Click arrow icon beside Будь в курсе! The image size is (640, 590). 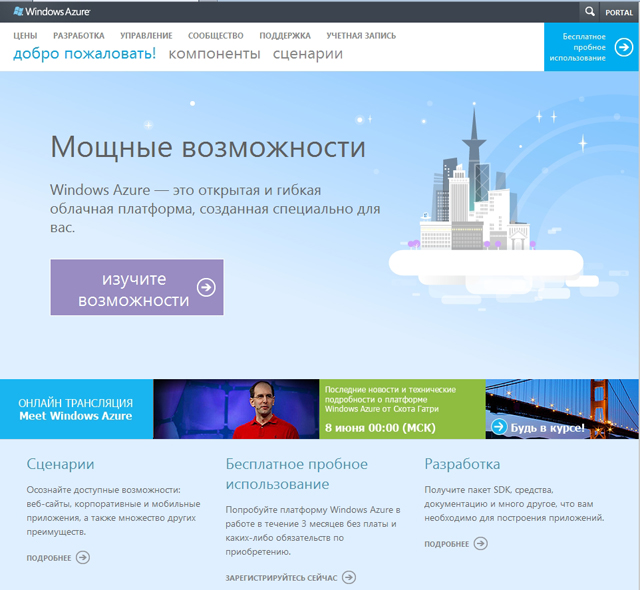(x=499, y=427)
